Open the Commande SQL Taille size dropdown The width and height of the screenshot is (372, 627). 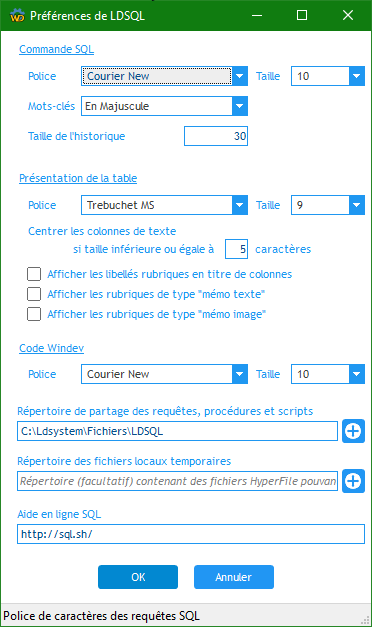356,76
